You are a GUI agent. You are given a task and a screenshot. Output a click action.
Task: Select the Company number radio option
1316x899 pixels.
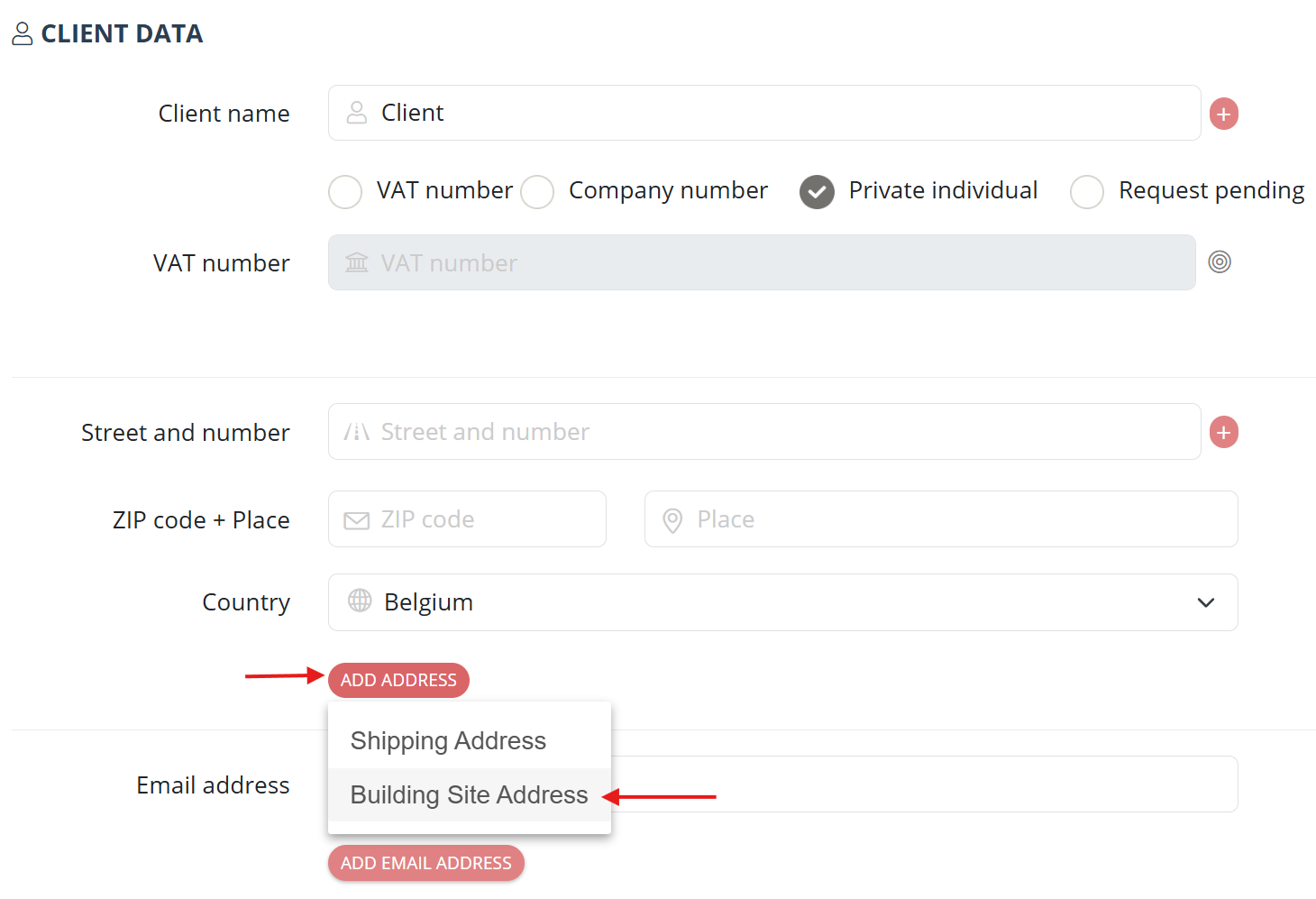pos(537,191)
